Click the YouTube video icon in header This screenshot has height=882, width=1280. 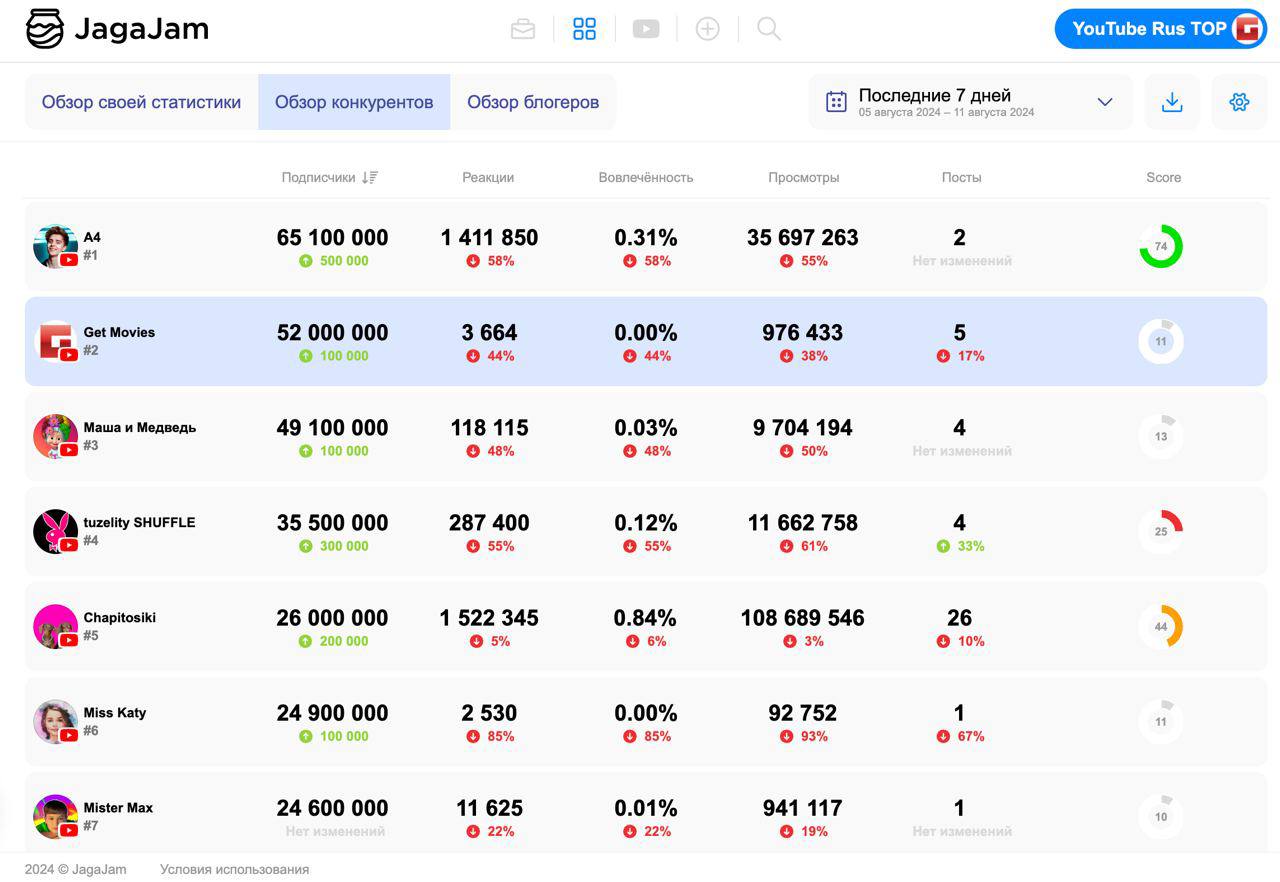coord(646,29)
